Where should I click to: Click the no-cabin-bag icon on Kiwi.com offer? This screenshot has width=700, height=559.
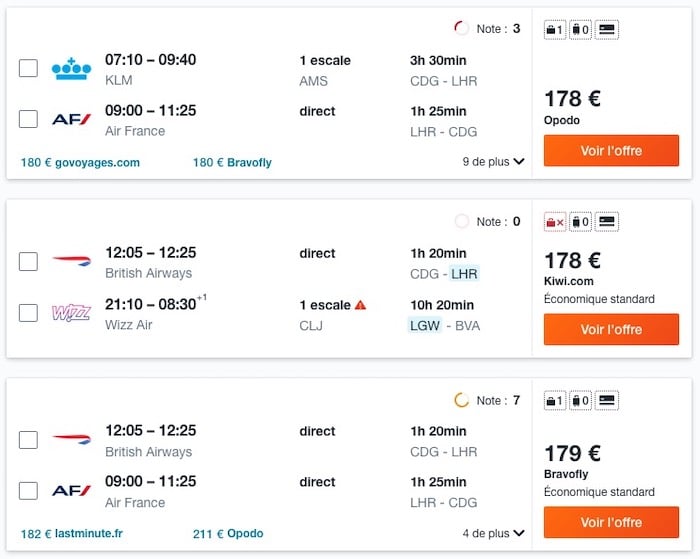554,222
